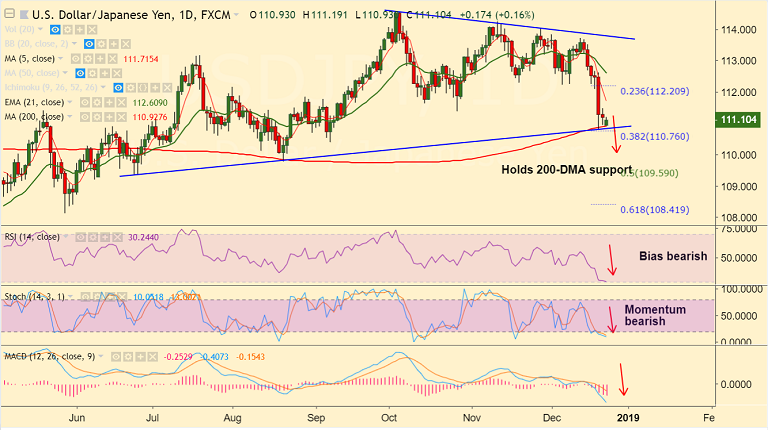Image resolution: width=768 pixels, height=430 pixels.
Task: Click the plus icon on MA (200, close) row
Action: (x=109, y=117)
